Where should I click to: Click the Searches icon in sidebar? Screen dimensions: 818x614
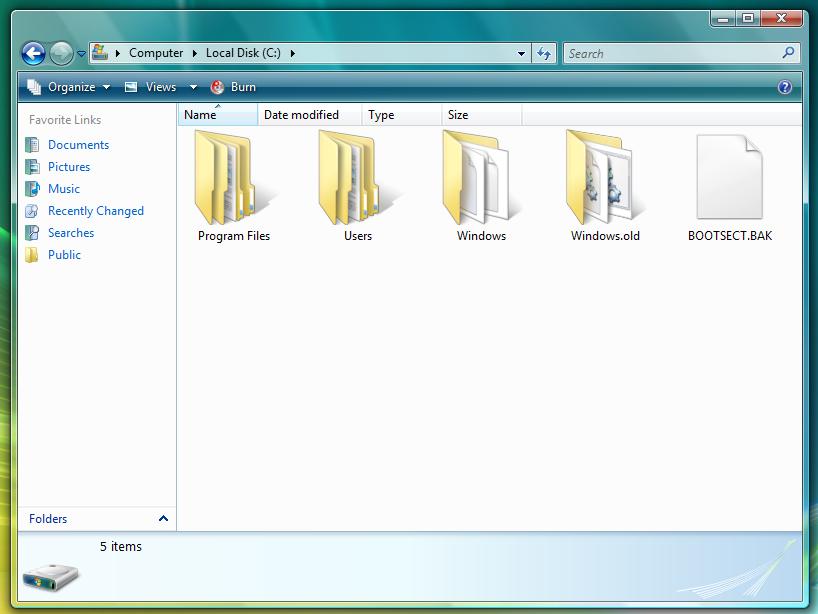click(x=32, y=233)
